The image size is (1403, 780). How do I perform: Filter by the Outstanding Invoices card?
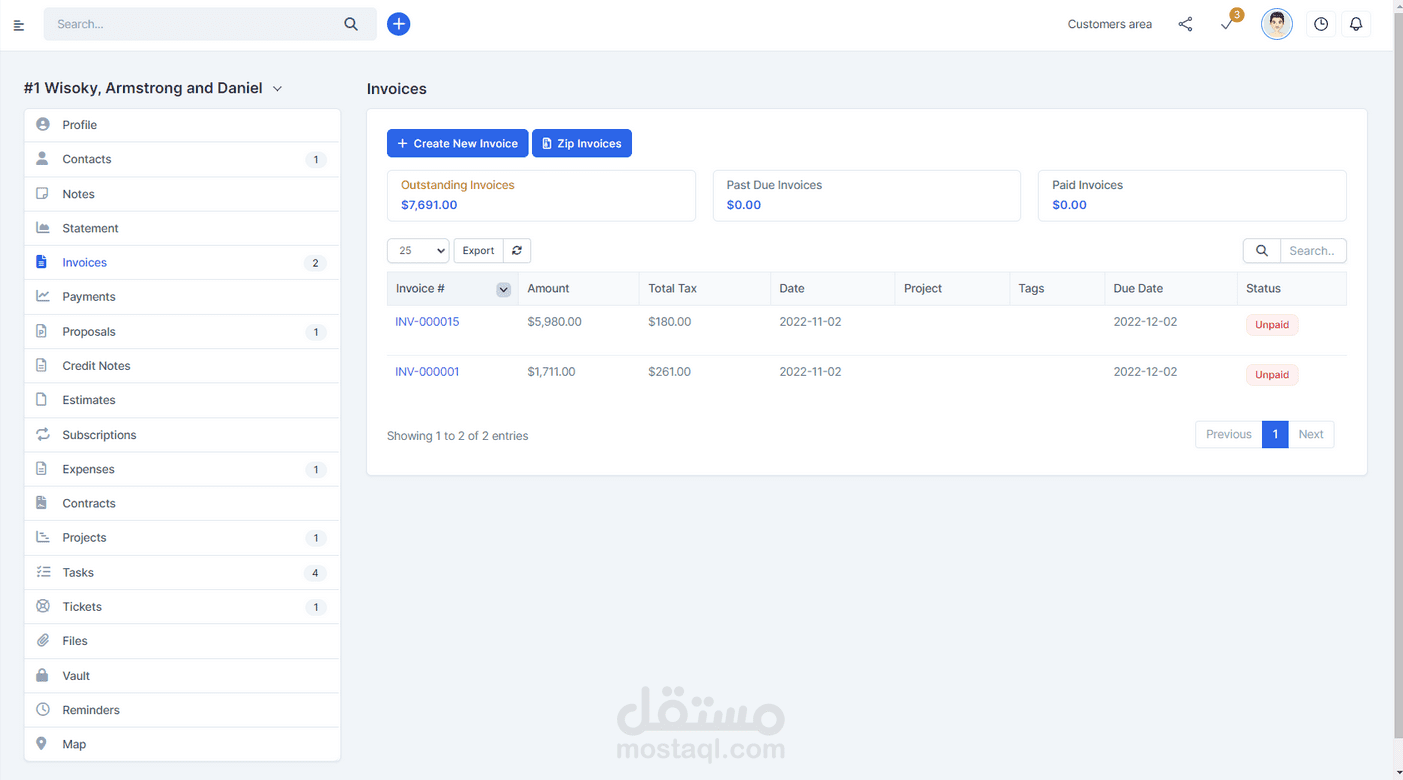[541, 195]
